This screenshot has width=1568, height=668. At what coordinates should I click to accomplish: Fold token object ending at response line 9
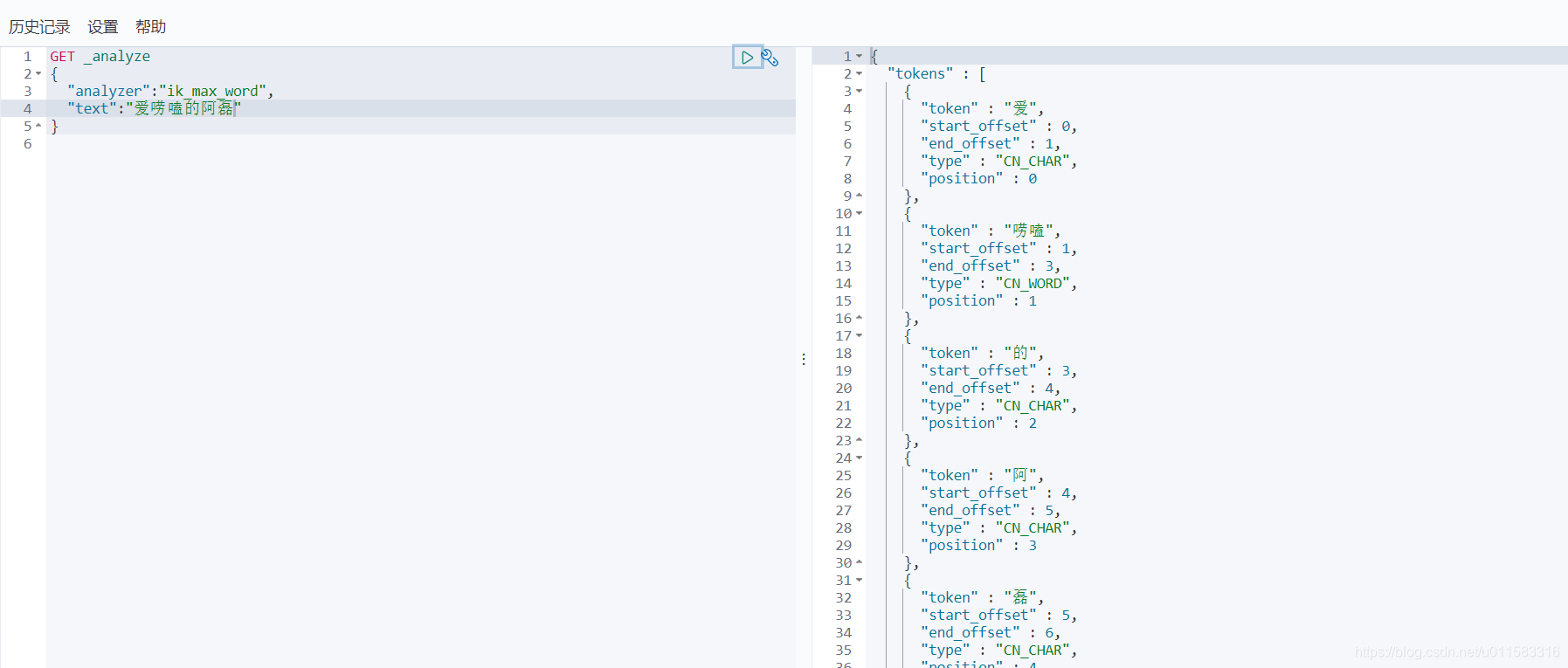pyautogui.click(x=860, y=196)
